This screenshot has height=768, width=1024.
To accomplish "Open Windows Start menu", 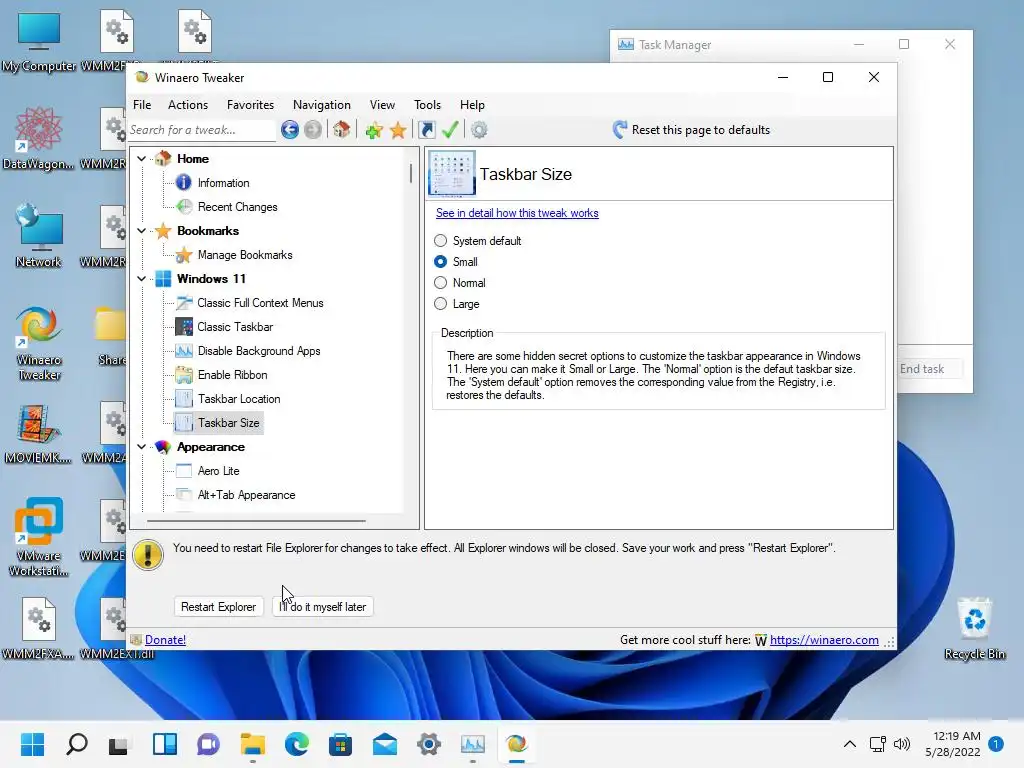I will pyautogui.click(x=32, y=744).
